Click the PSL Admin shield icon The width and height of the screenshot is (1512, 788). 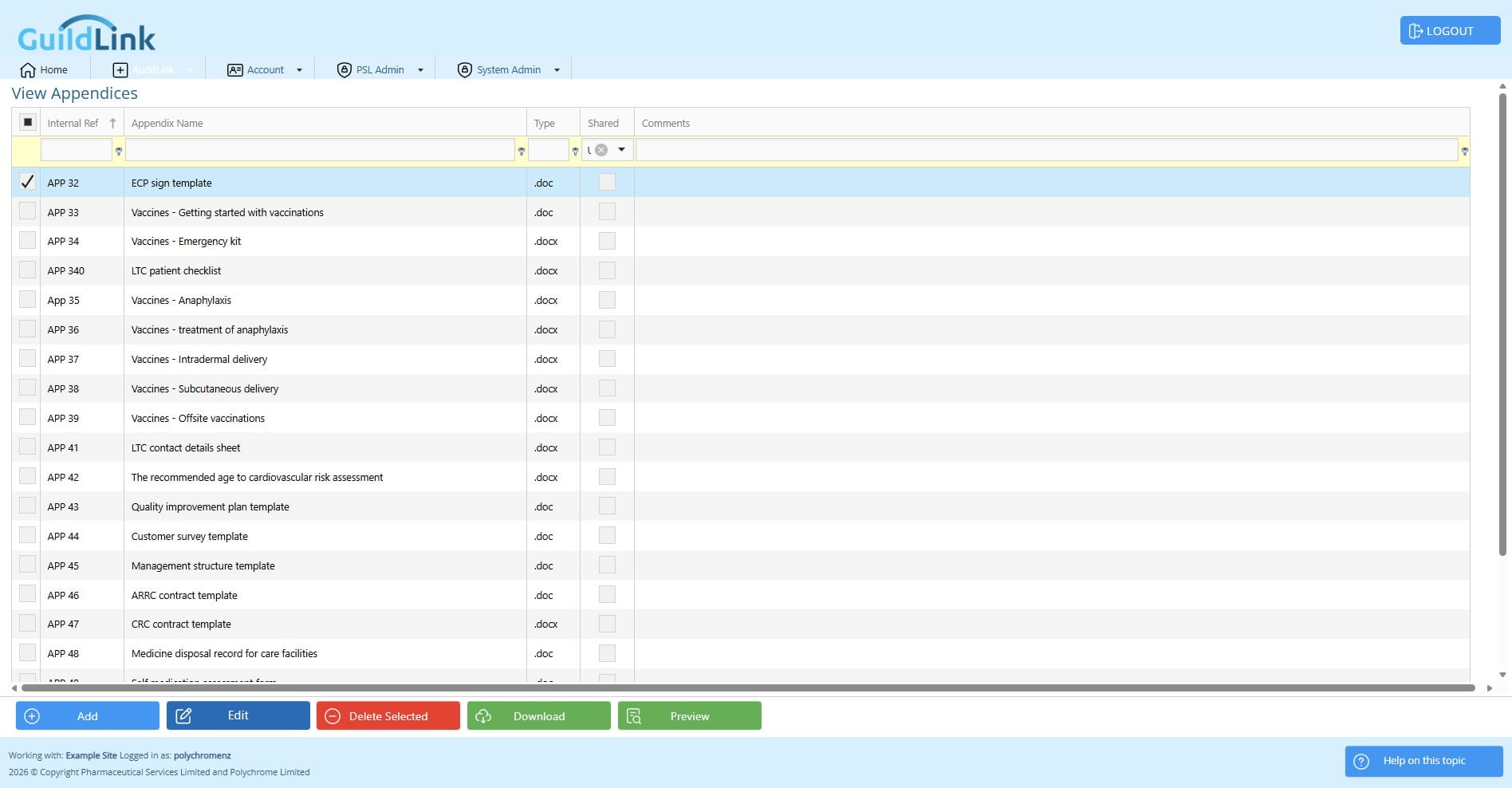[344, 70]
